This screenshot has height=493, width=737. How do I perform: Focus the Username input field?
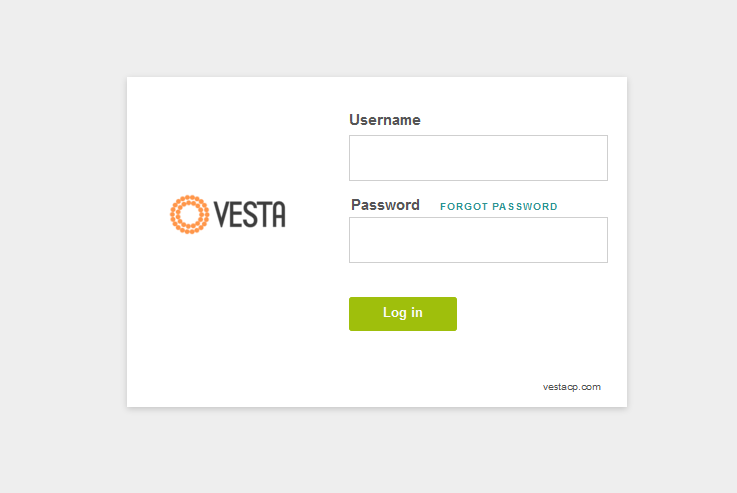tap(478, 158)
